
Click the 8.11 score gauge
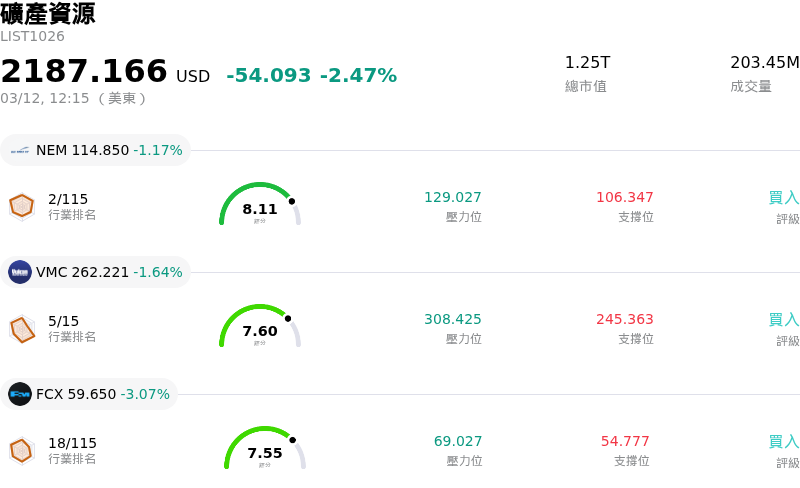[x=260, y=205]
